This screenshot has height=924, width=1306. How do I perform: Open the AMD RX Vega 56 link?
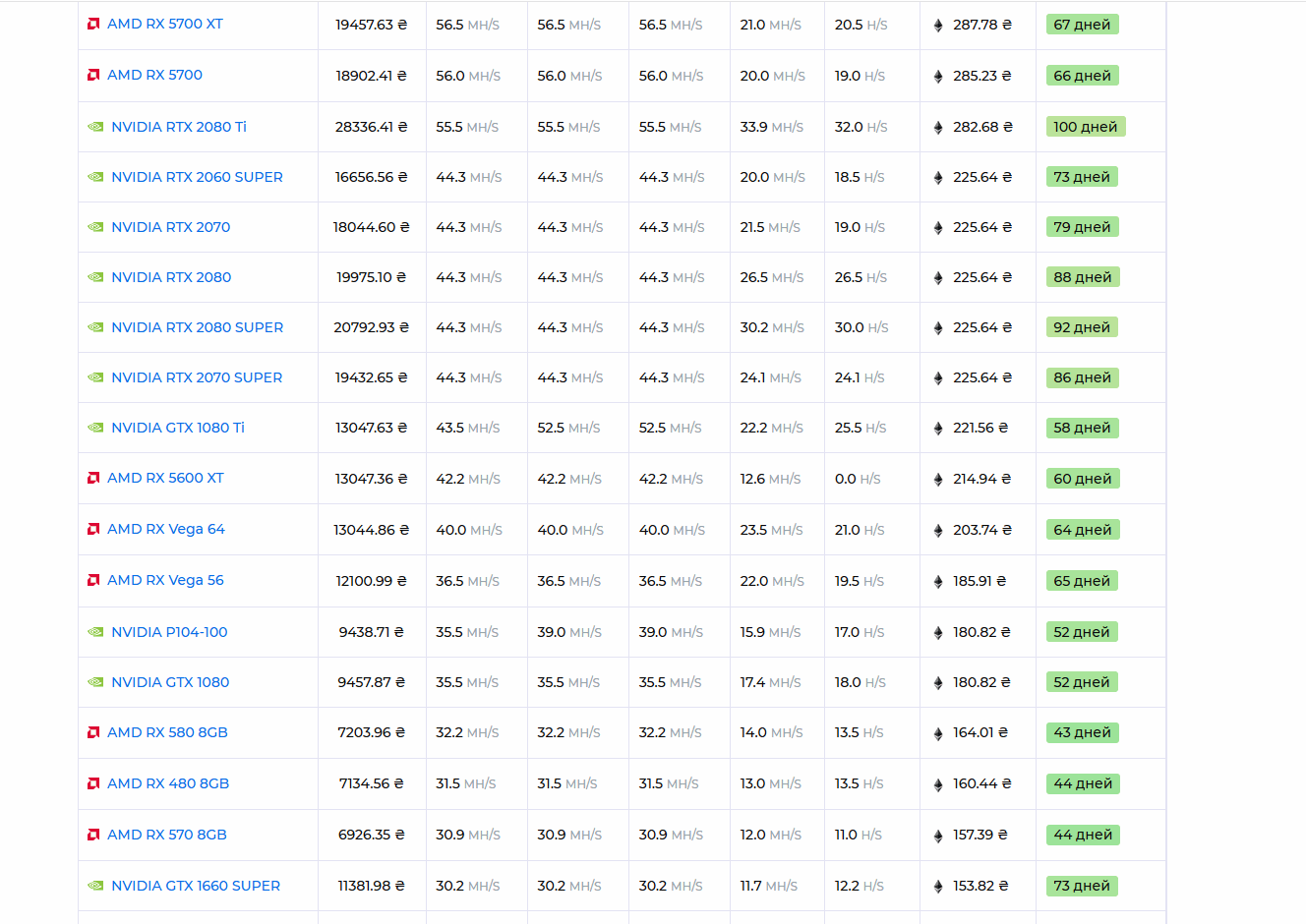165,580
